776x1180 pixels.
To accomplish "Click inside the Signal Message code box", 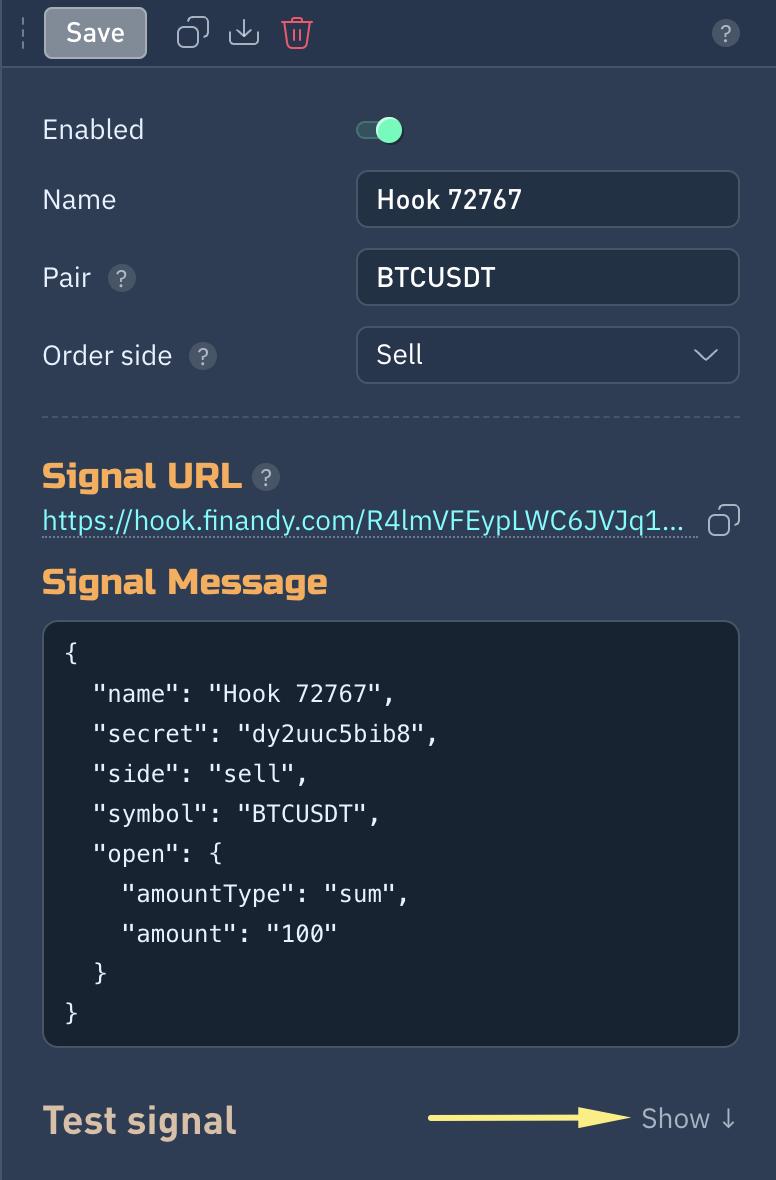I will (390, 833).
